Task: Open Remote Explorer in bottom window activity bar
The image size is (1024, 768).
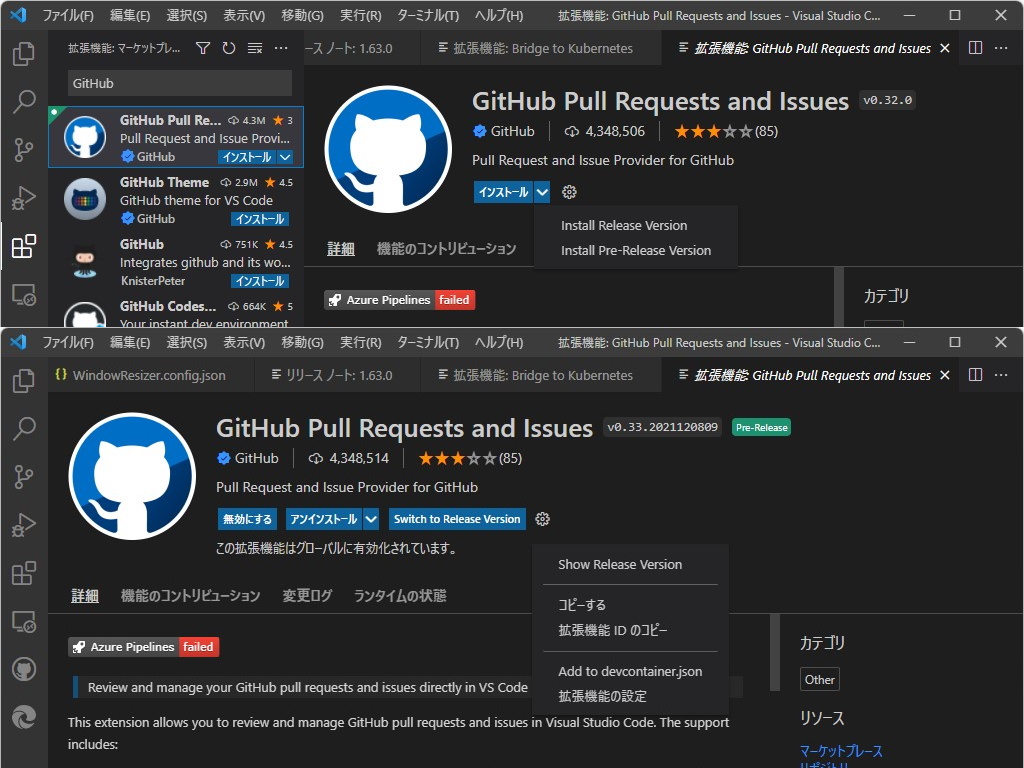Action: pyautogui.click(x=24, y=622)
